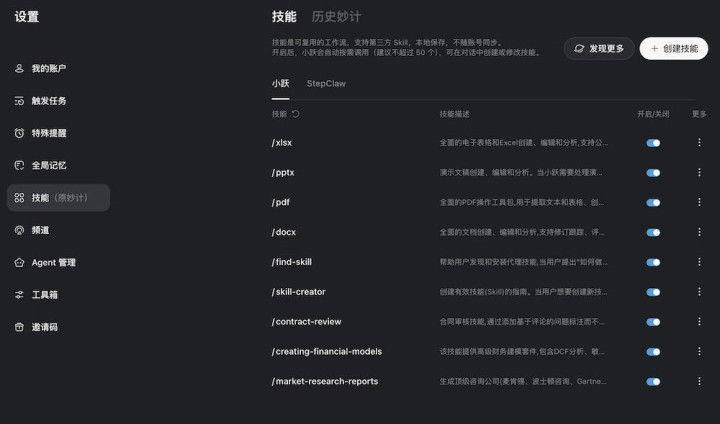This screenshot has width=720, height=424.
Task: Click the skills grid icon in sidebar
Action: (19, 198)
